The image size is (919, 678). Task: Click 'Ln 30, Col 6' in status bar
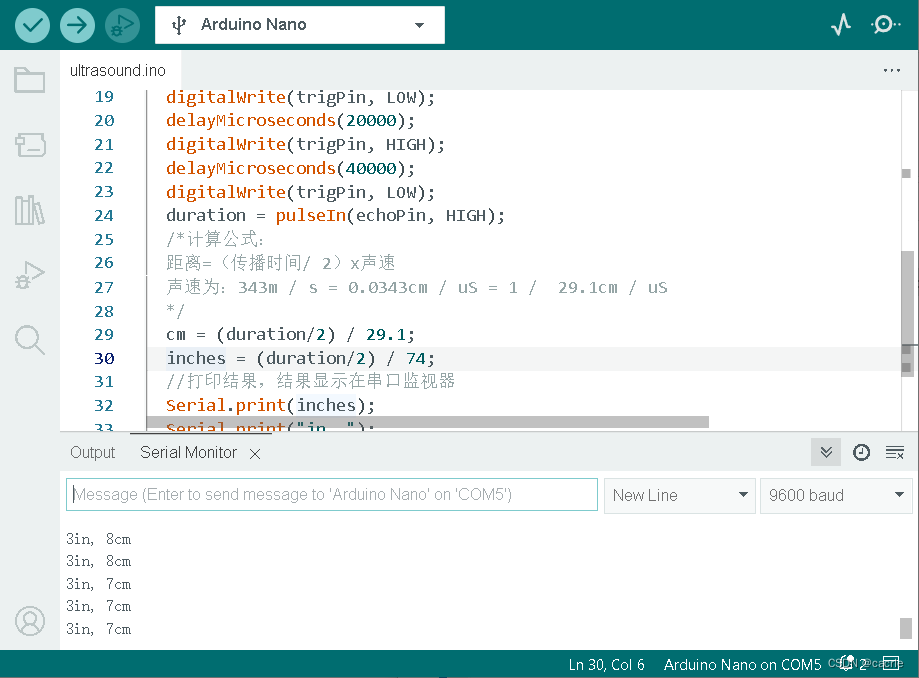(606, 665)
